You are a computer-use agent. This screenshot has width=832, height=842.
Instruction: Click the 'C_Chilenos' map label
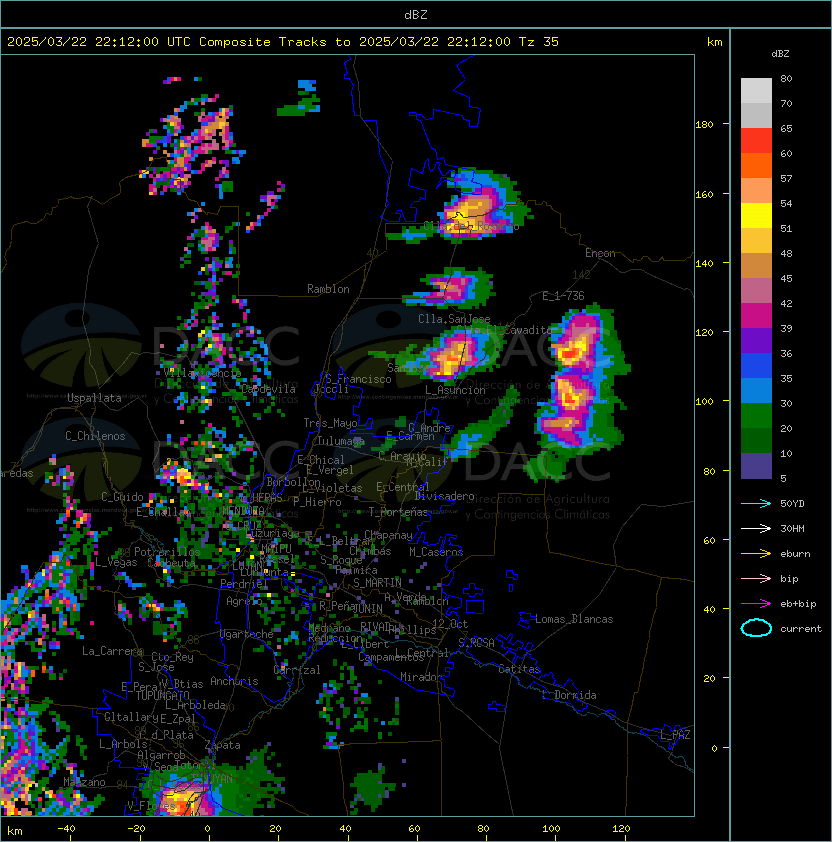[95, 436]
